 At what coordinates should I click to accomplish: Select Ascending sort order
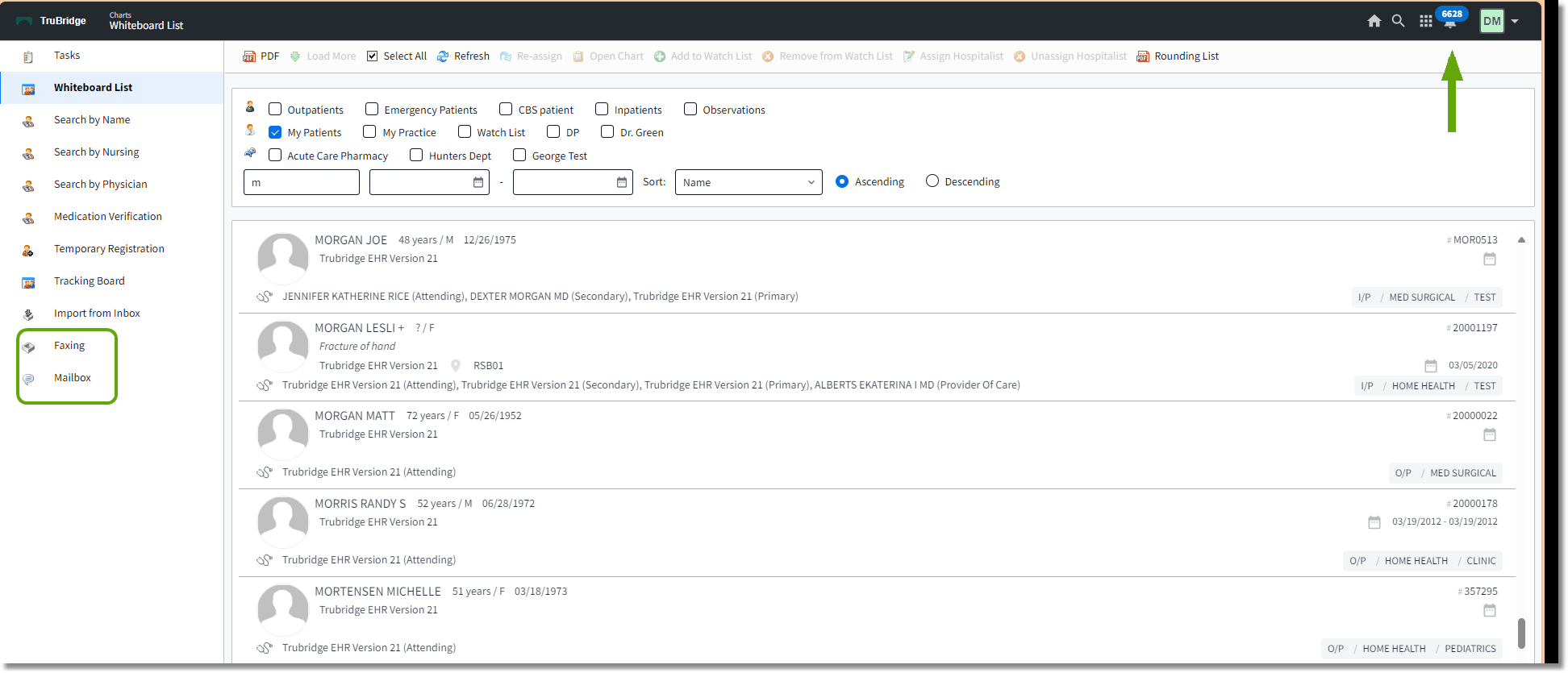(x=842, y=181)
